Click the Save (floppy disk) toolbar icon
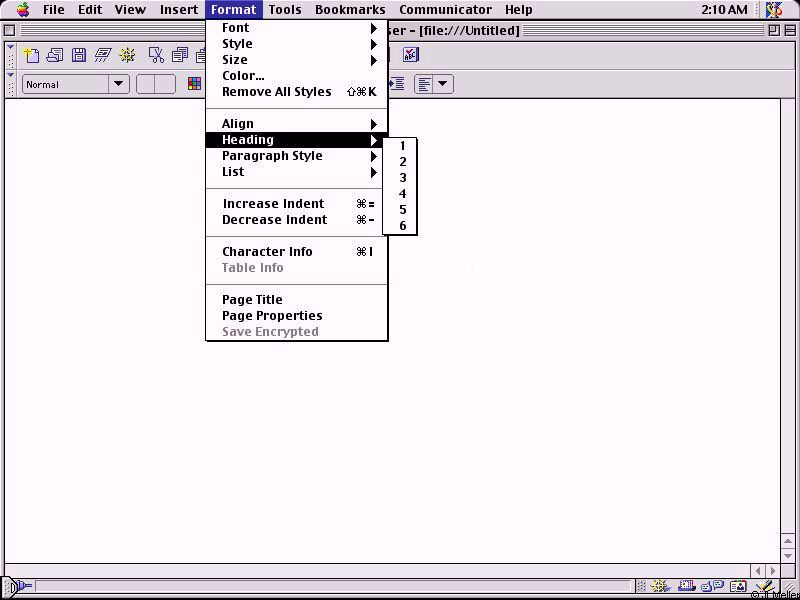This screenshot has height=600, width=800. (79, 55)
